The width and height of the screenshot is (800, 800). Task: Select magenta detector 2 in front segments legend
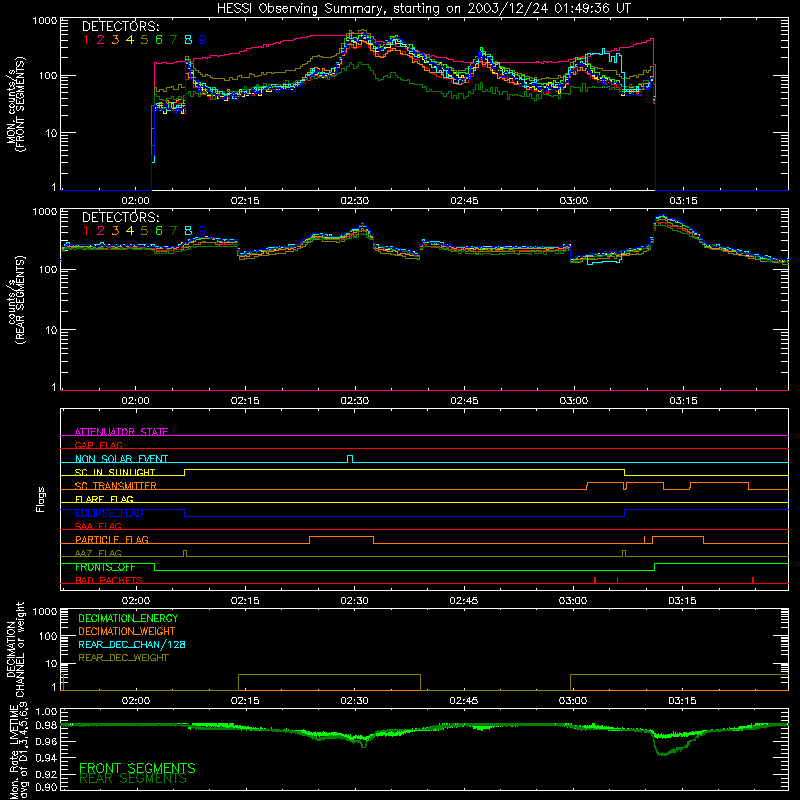pyautogui.click(x=101, y=40)
